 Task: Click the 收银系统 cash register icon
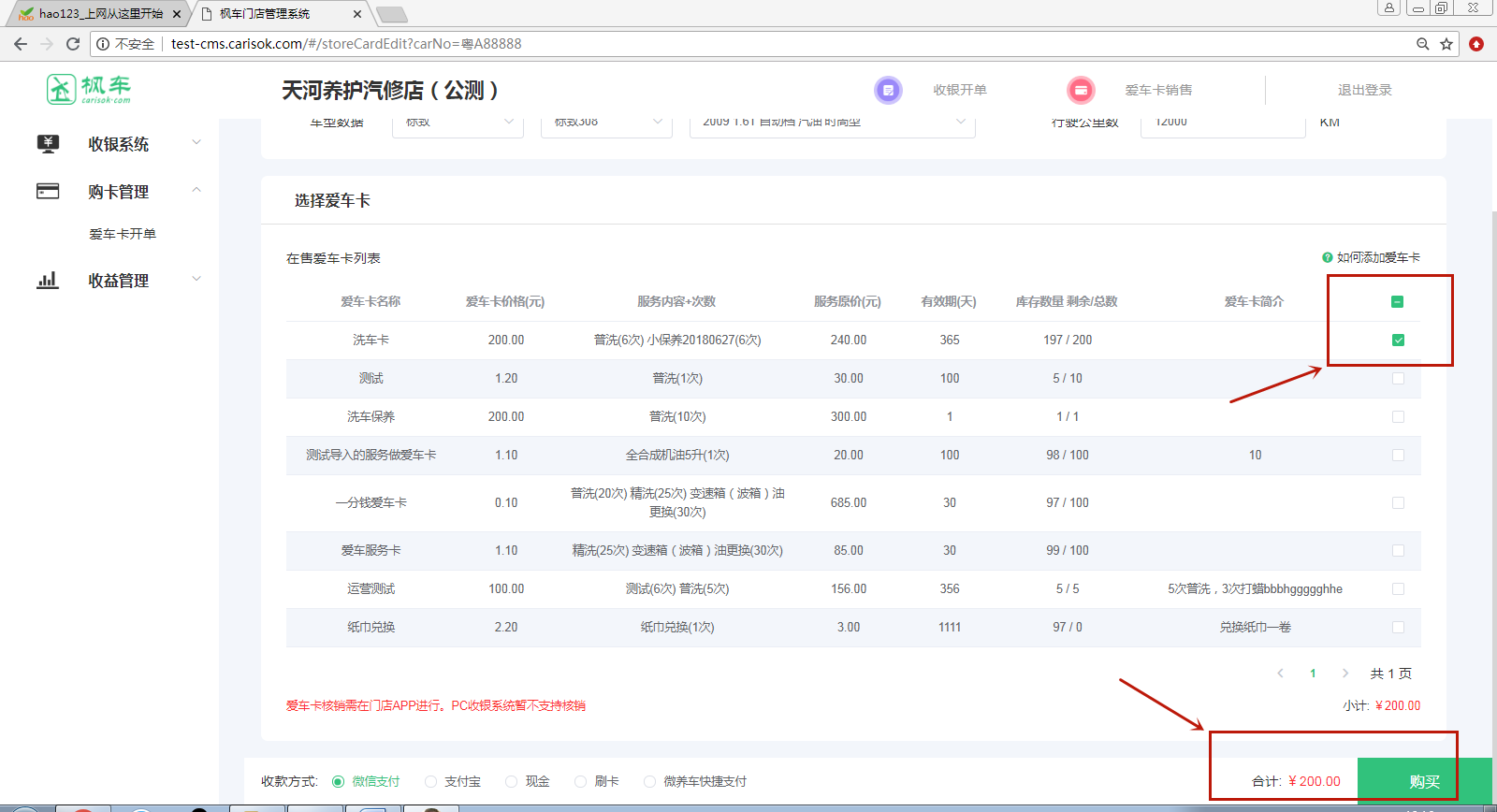[48, 143]
